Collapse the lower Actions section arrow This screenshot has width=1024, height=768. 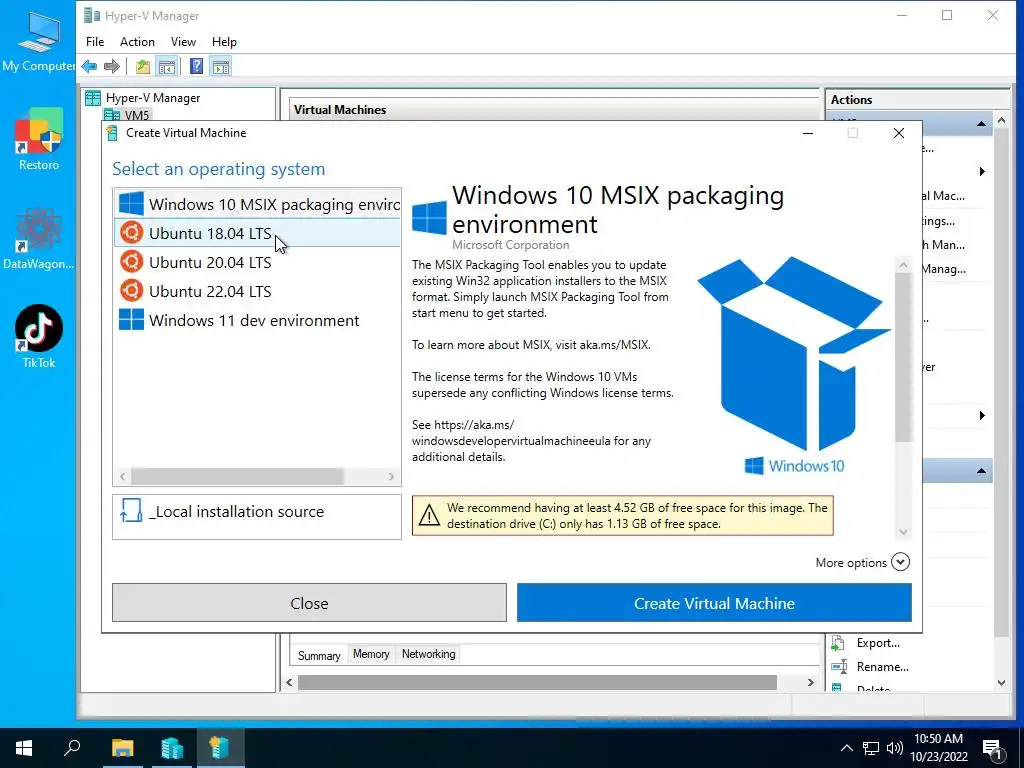pos(981,471)
